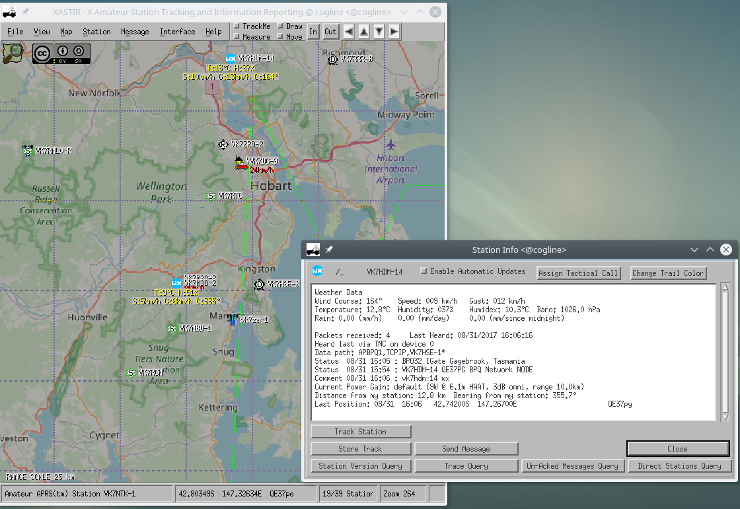This screenshot has height=509, width=740.
Task: Select the blue station marker at Margate
Action: (x=232, y=320)
